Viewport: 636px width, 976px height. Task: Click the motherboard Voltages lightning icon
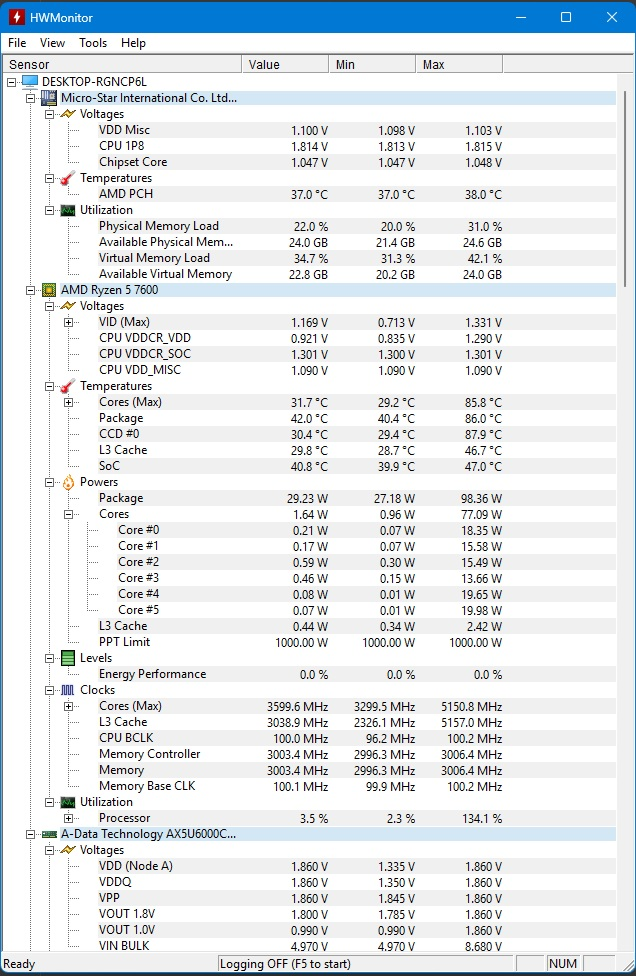coord(68,114)
